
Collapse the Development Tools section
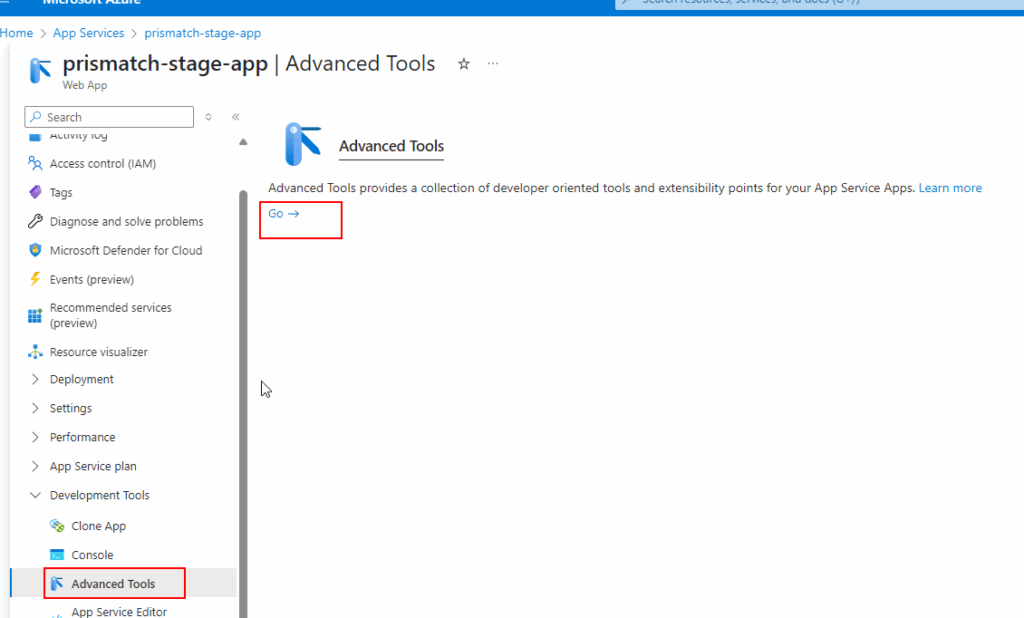pos(35,495)
